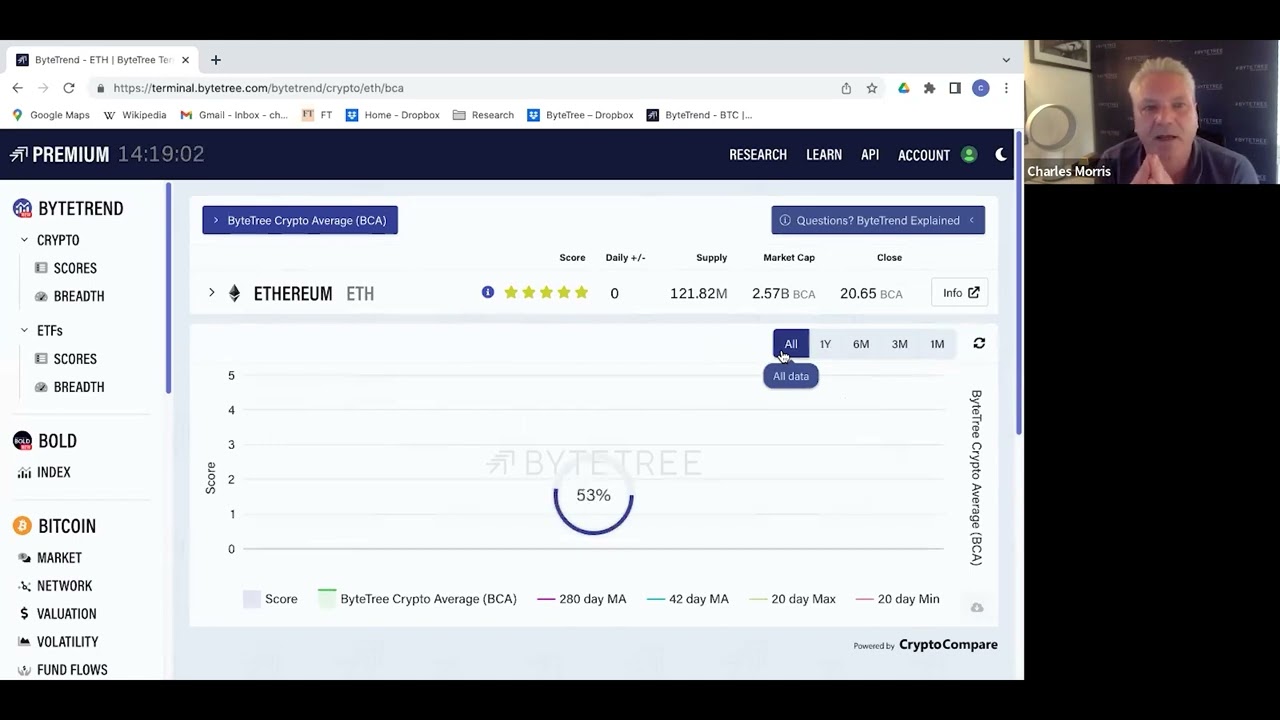Open Chrome three-dot menu
The width and height of the screenshot is (1280, 720).
[x=1006, y=88]
